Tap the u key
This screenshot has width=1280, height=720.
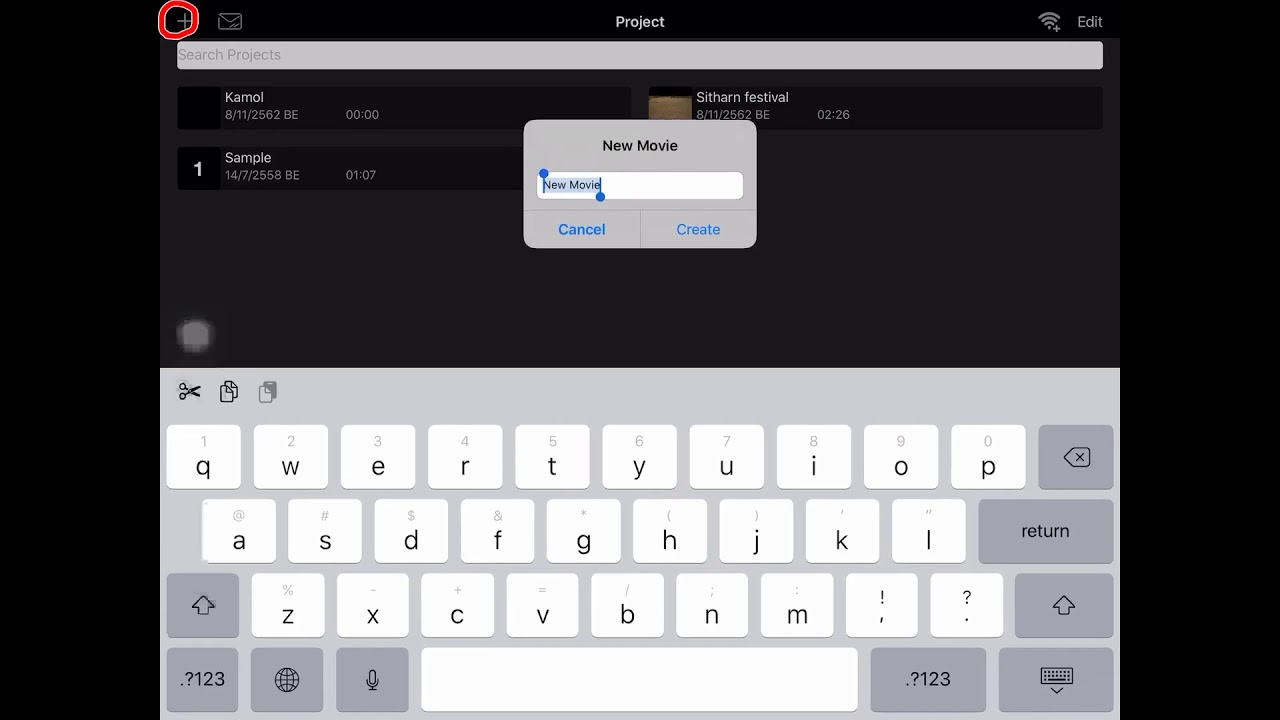coord(727,457)
